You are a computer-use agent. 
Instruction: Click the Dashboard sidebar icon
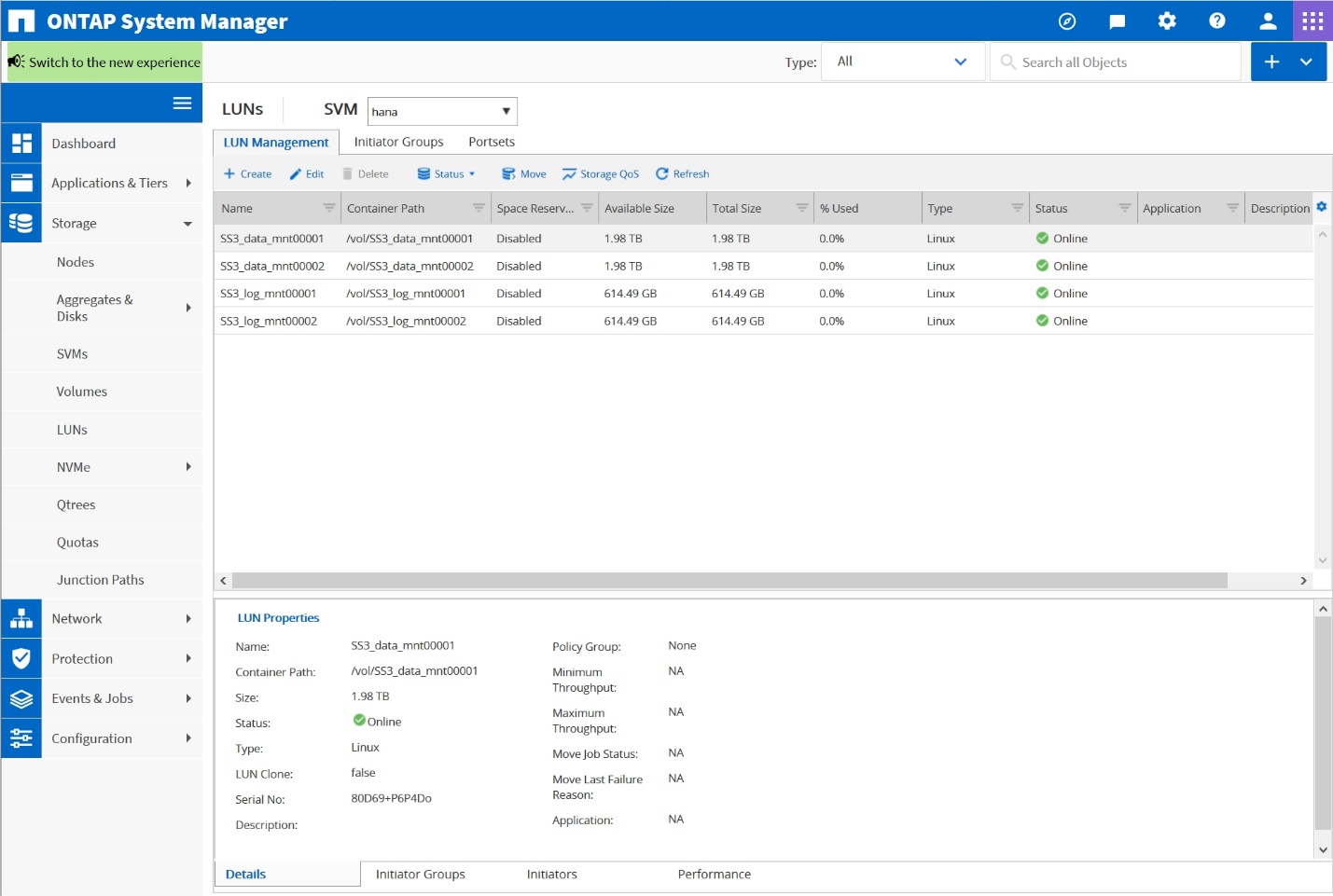[x=21, y=144]
